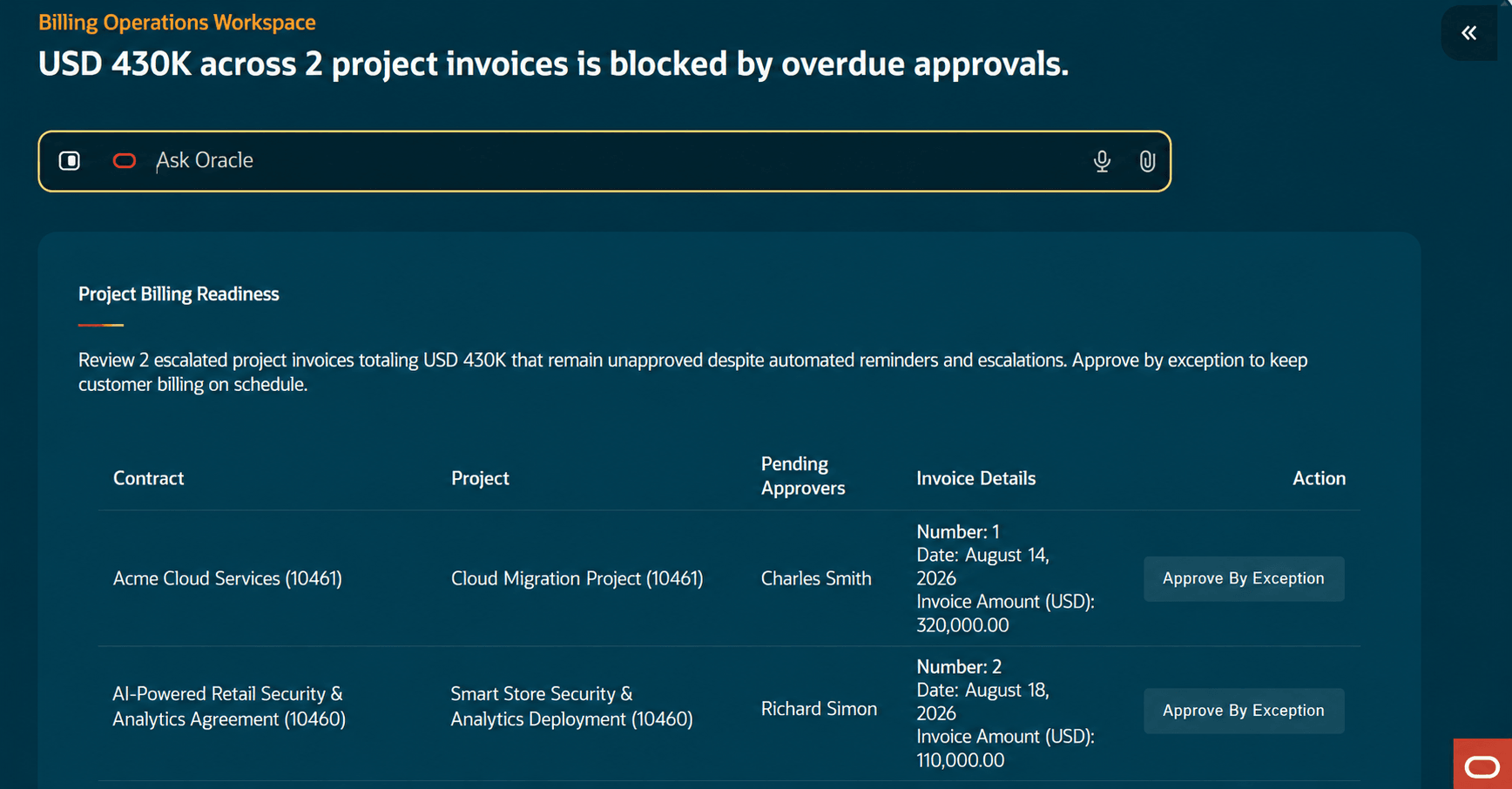The width and height of the screenshot is (1512, 789).
Task: Click the 110,000.00 invoice amount
Action: coord(961,760)
